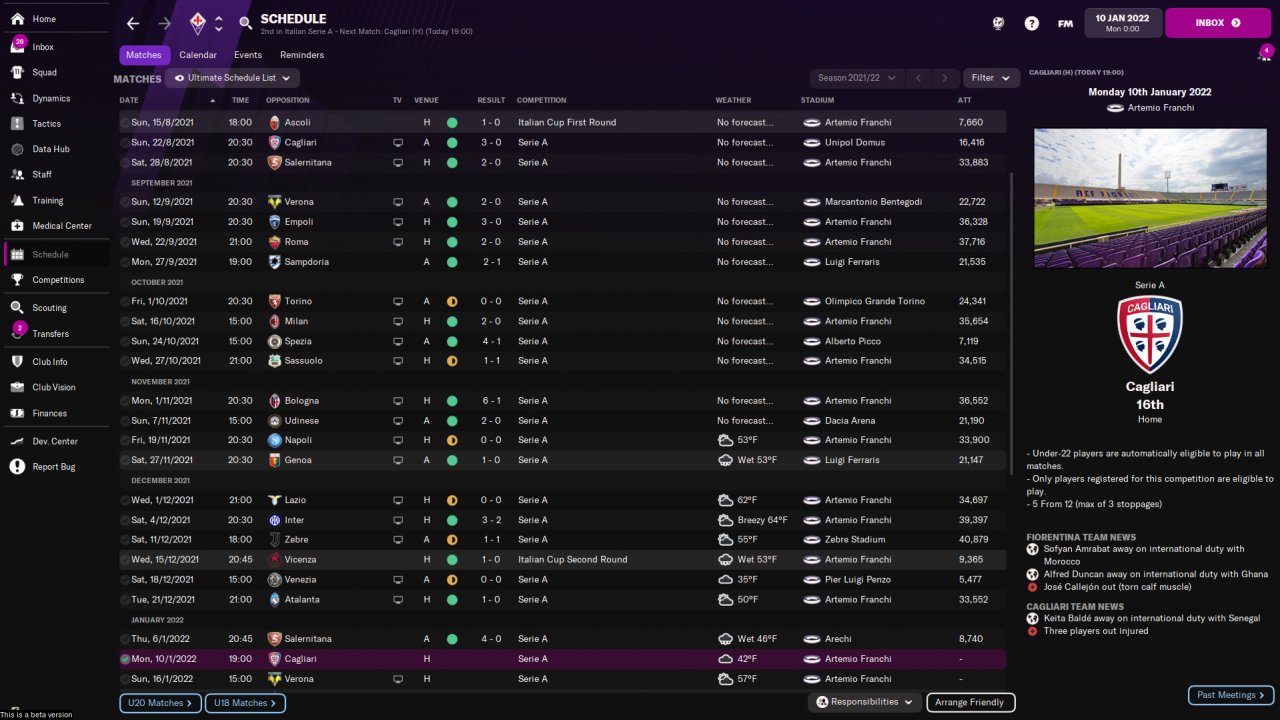Open the FM menu in the top bar
Viewport: 1280px width, 720px height.
tap(1066, 23)
